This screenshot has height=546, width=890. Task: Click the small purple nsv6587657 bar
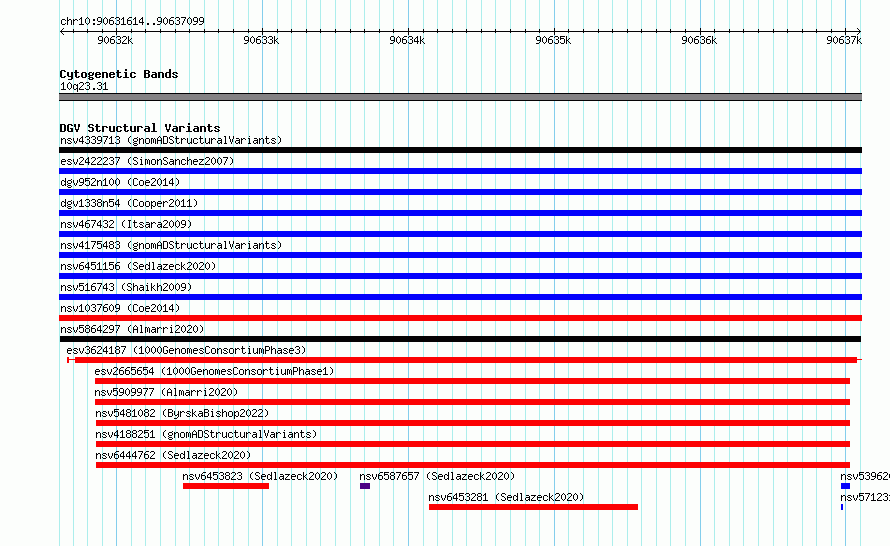click(x=365, y=486)
